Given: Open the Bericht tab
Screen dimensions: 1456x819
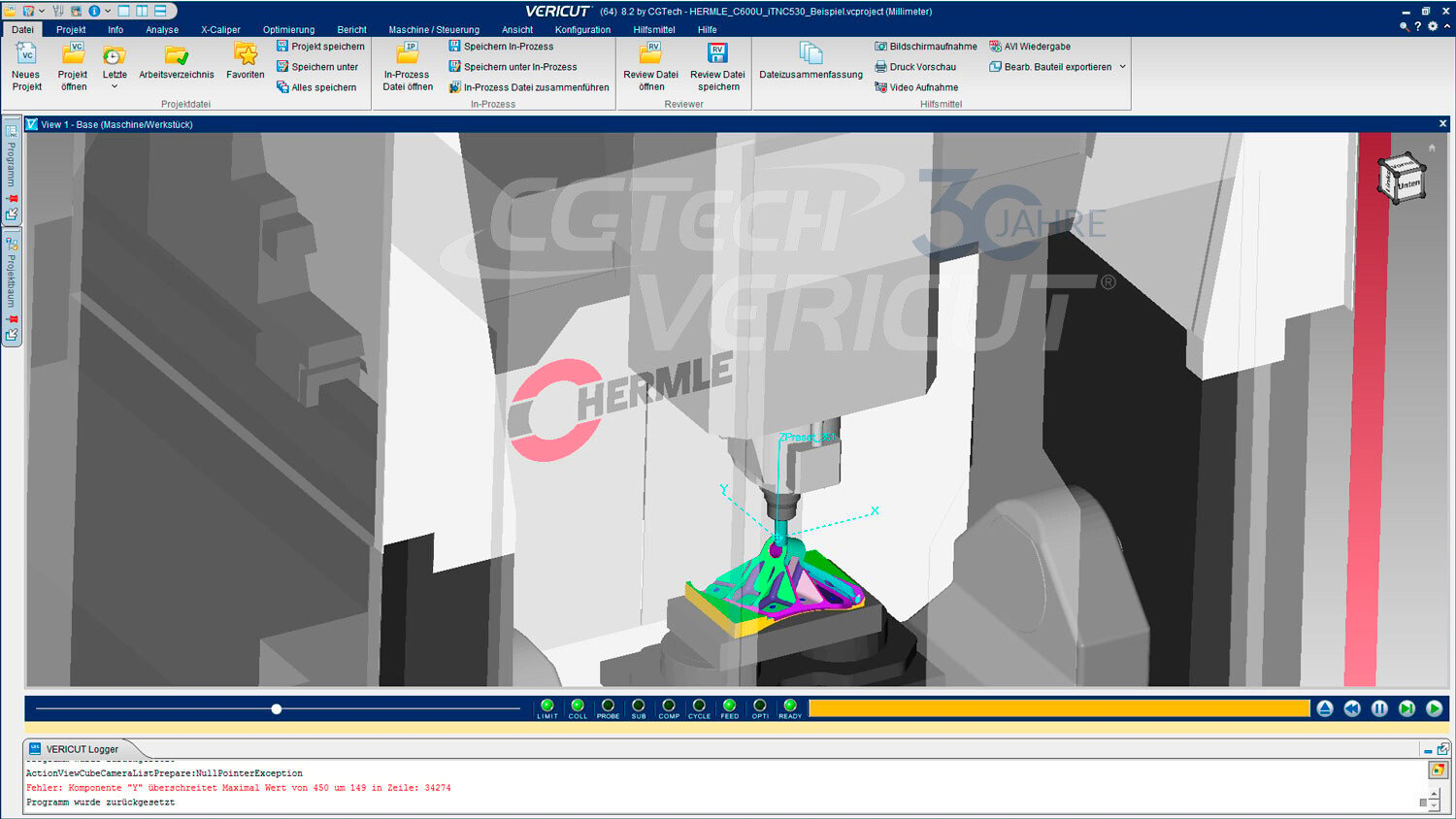Looking at the screenshot, I should [x=351, y=29].
